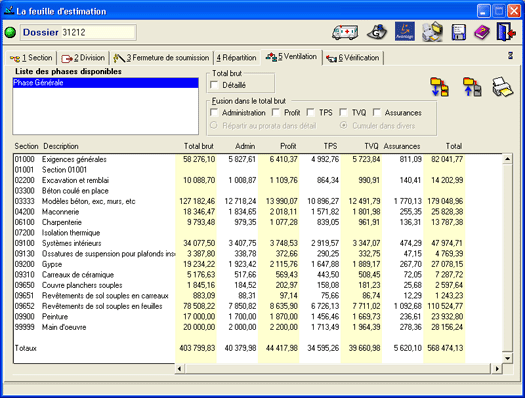Select the Couvre planchers souples row
The width and height of the screenshot is (525, 398).
click(x=239, y=285)
